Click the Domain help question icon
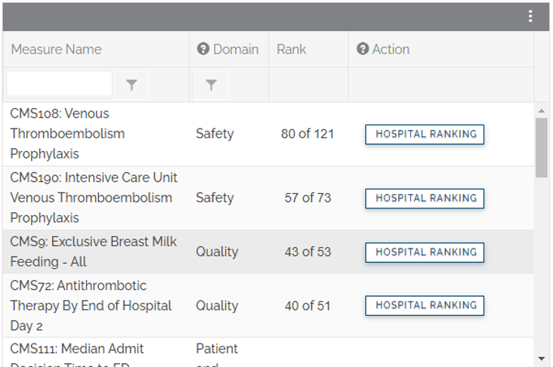This screenshot has width=553, height=367. tap(203, 49)
